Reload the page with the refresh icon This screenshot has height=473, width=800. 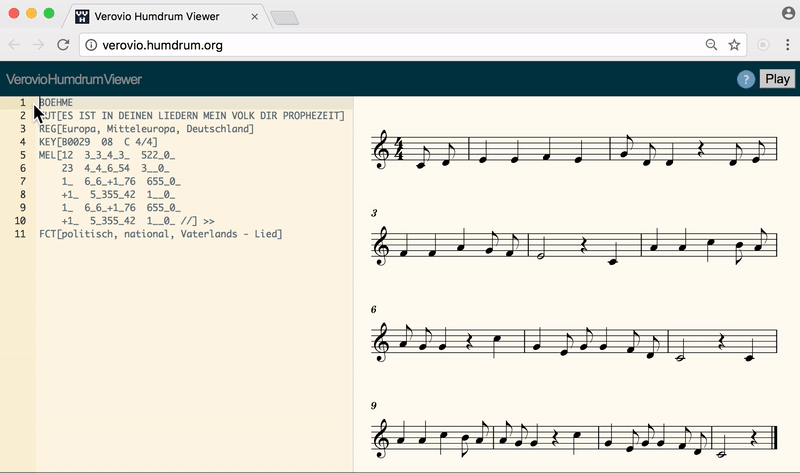(63, 45)
